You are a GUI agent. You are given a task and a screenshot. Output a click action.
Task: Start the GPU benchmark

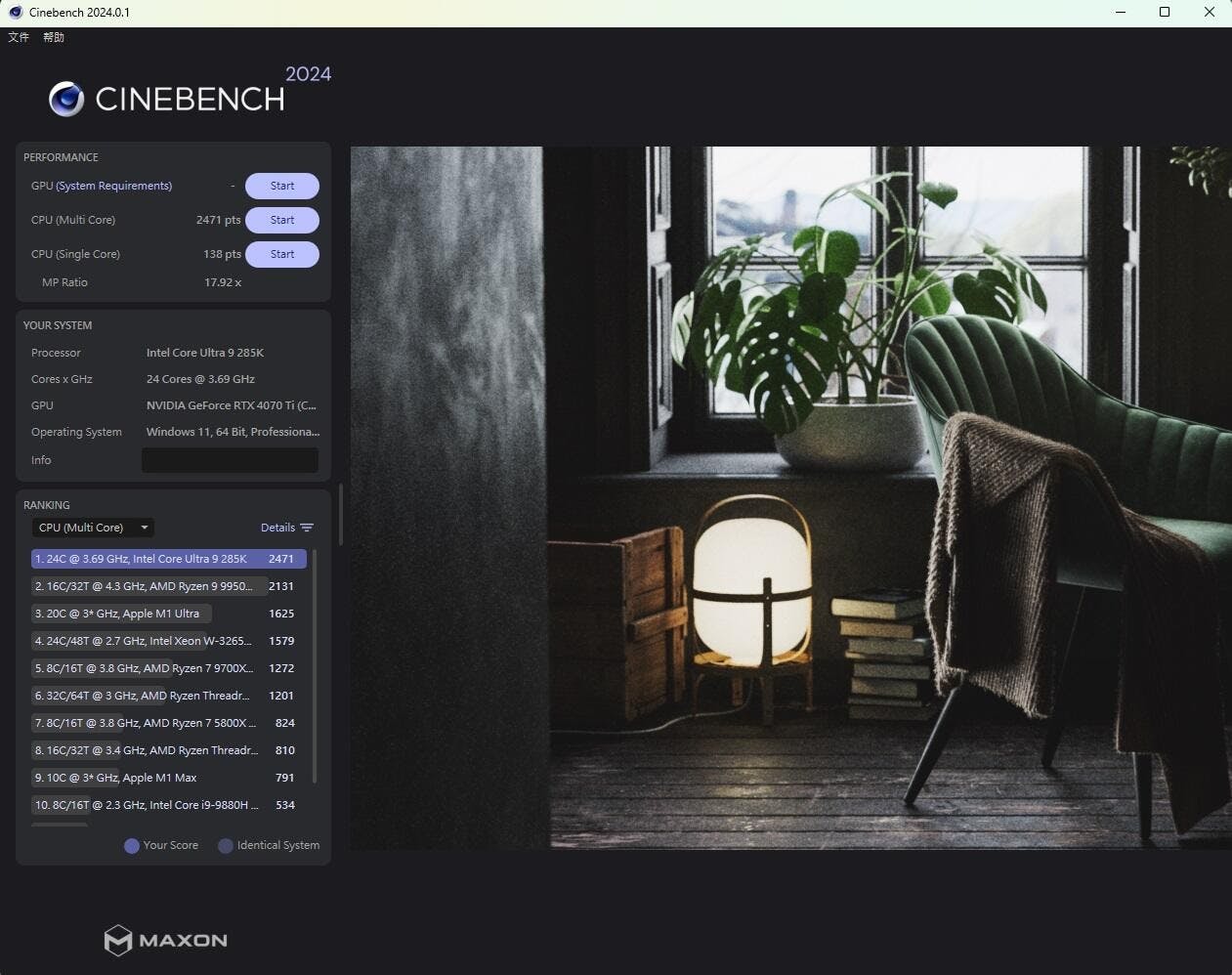282,186
